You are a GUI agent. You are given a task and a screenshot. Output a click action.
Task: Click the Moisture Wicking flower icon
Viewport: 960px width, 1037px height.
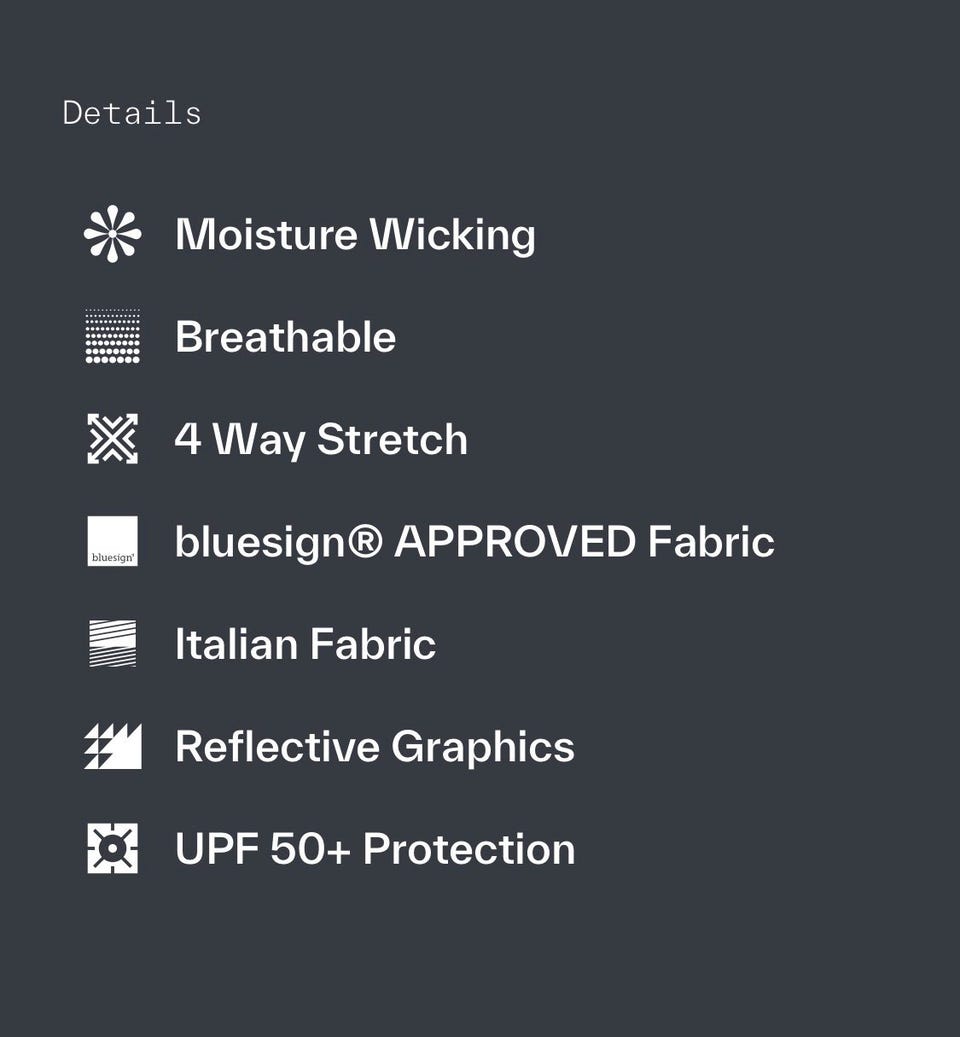point(112,234)
